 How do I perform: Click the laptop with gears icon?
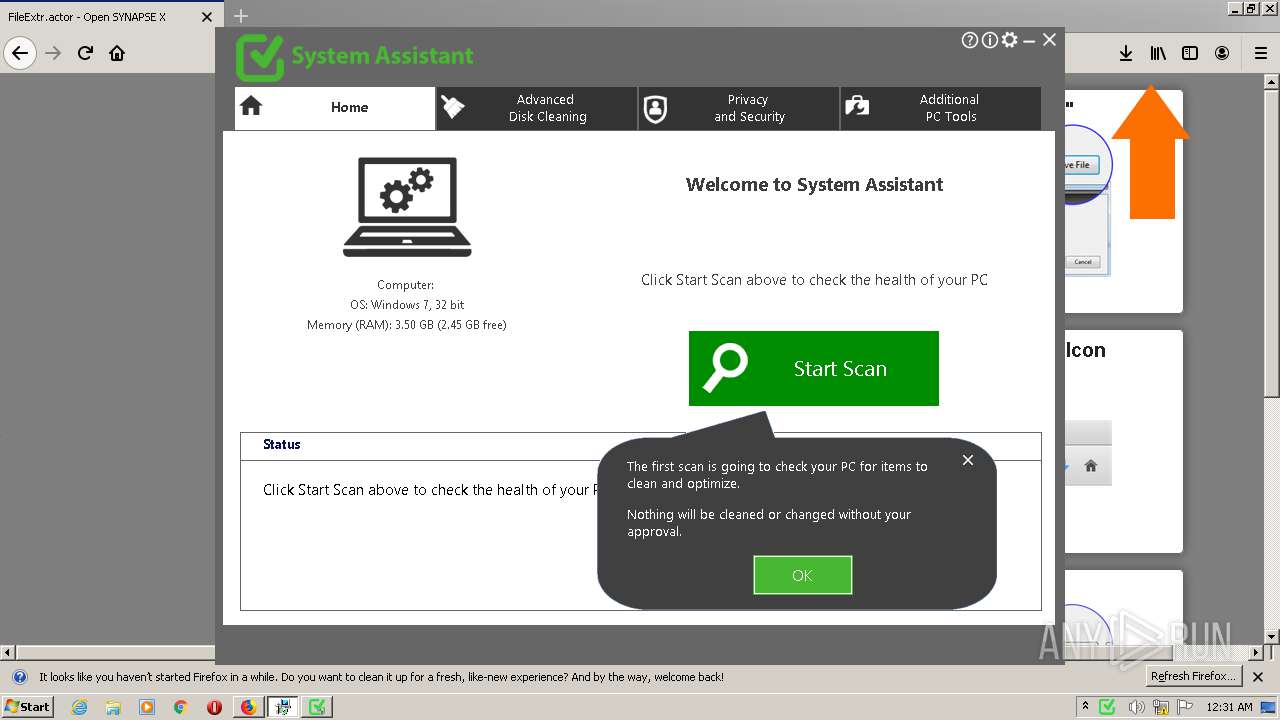407,207
